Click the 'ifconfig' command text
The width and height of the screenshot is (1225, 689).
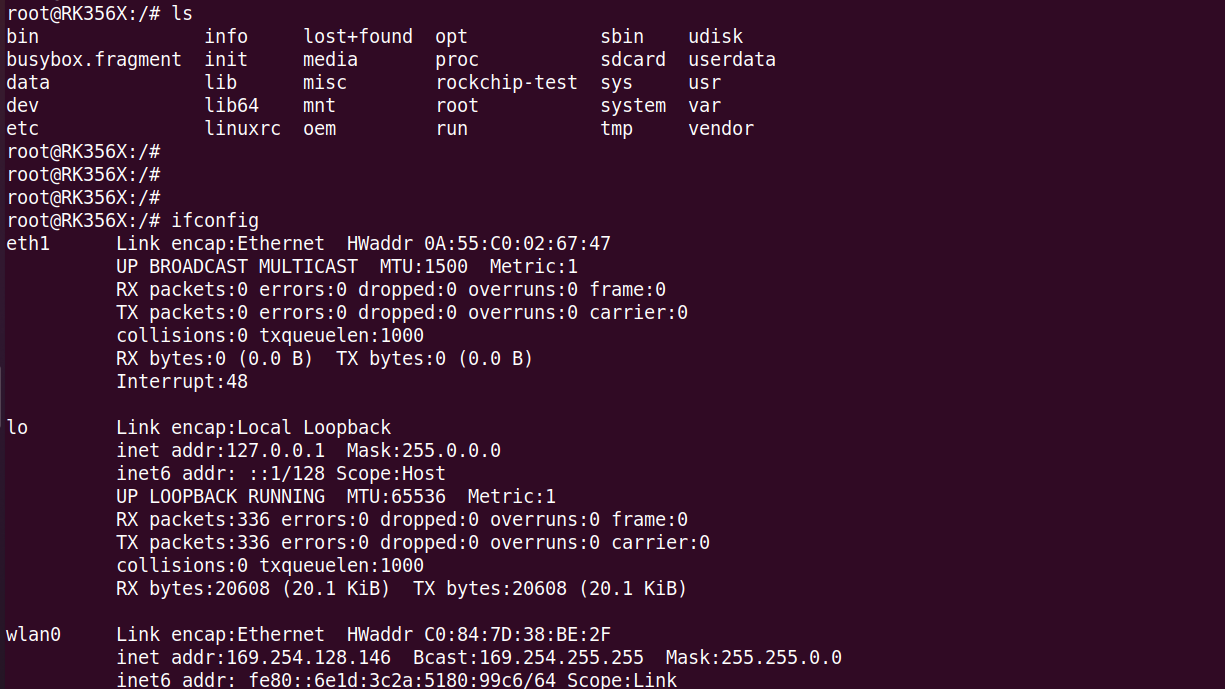click(x=215, y=220)
